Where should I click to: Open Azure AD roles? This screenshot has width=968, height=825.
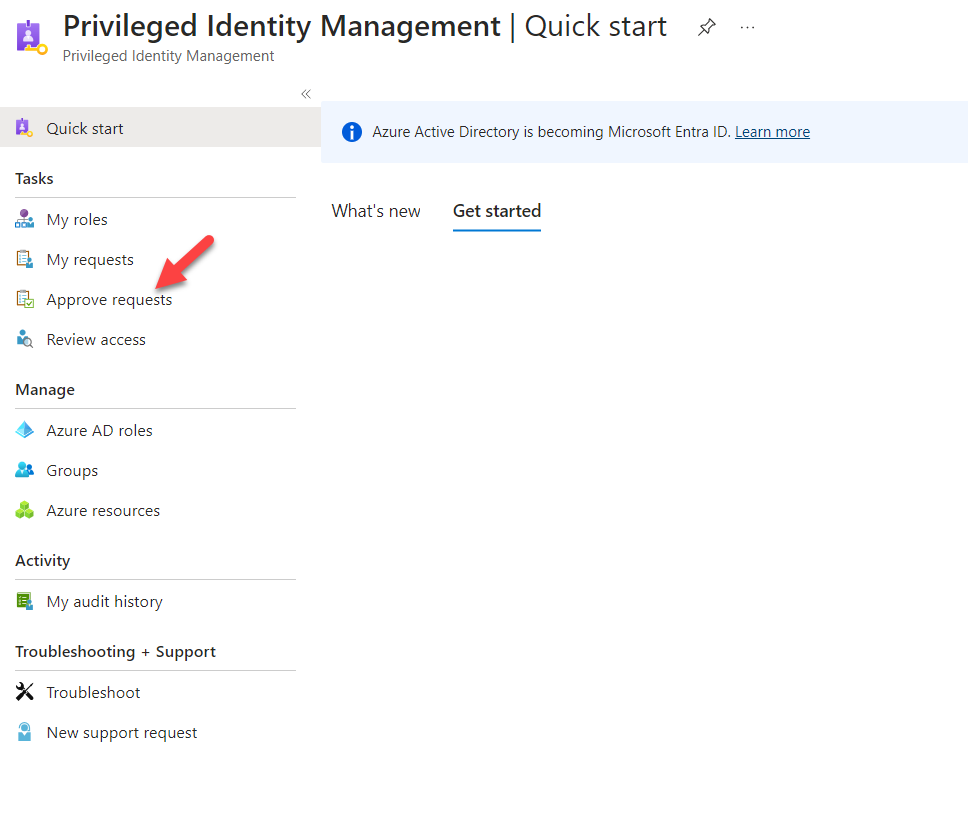[99, 430]
